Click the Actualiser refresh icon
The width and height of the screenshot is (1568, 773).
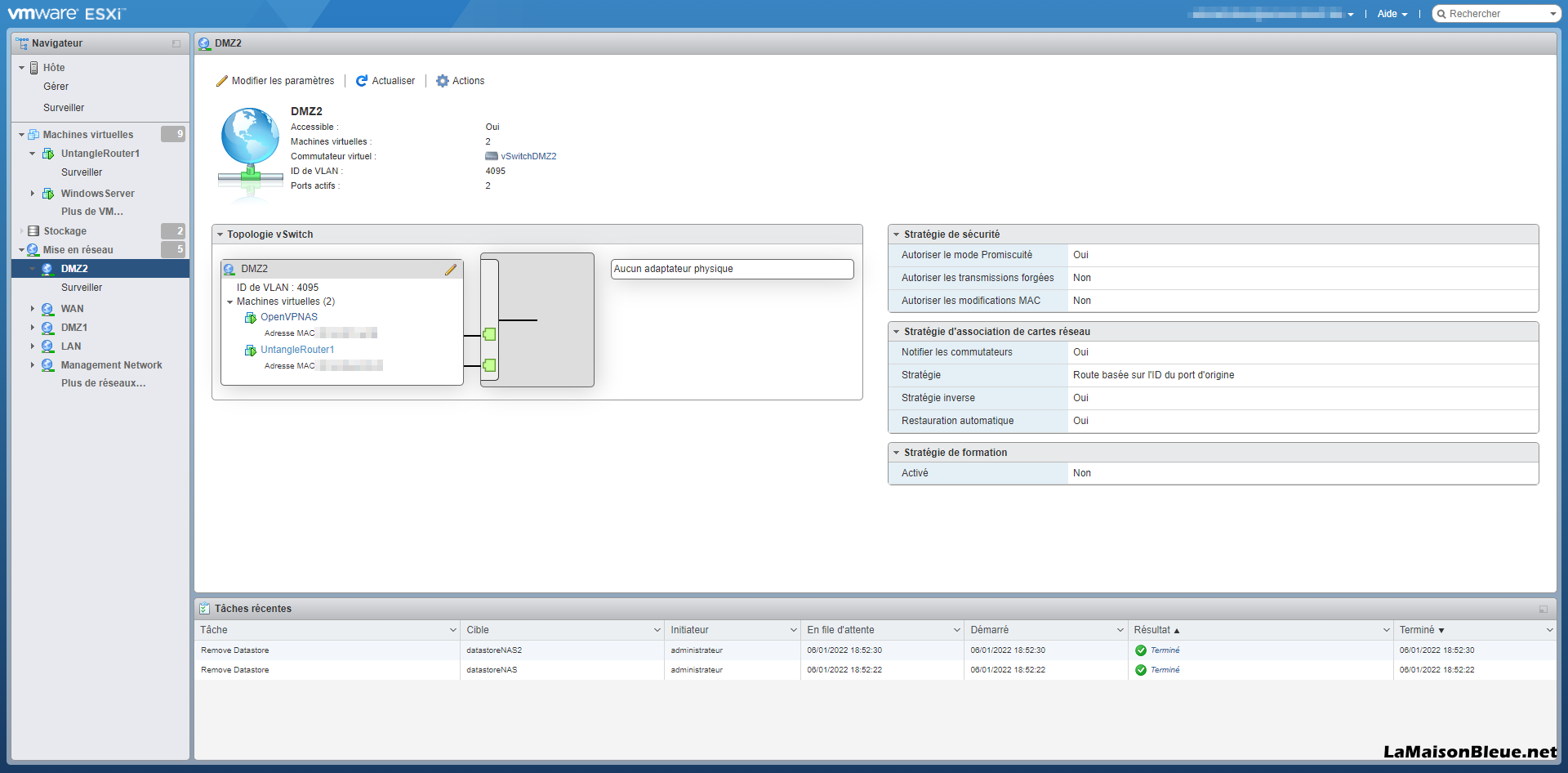pos(362,81)
